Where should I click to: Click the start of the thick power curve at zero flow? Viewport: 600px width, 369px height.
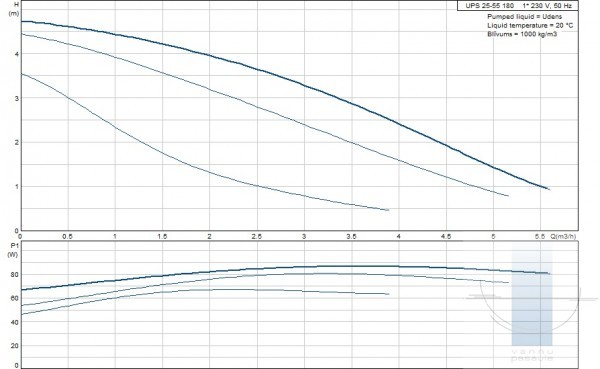point(22,289)
